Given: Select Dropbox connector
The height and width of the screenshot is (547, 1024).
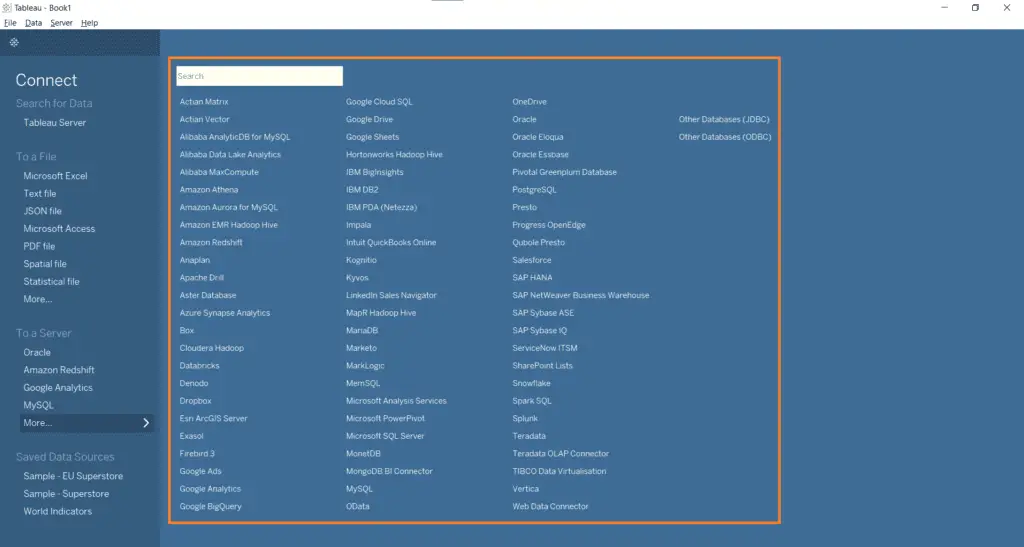Looking at the screenshot, I should (195, 401).
